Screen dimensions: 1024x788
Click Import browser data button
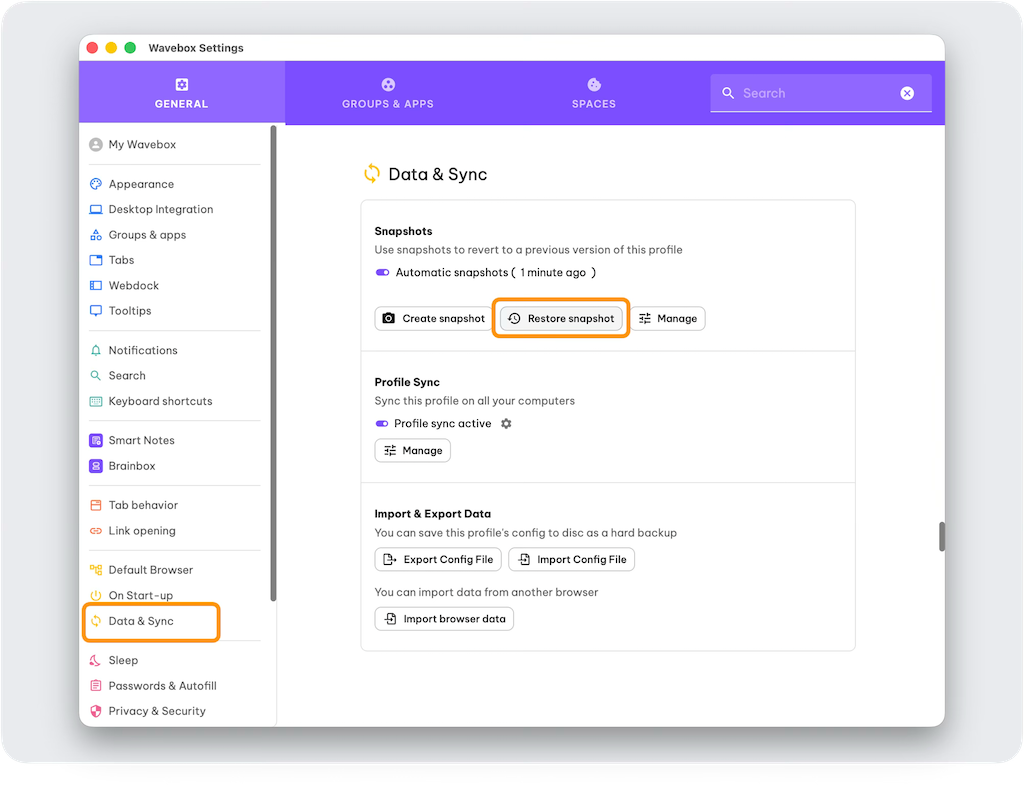click(444, 619)
